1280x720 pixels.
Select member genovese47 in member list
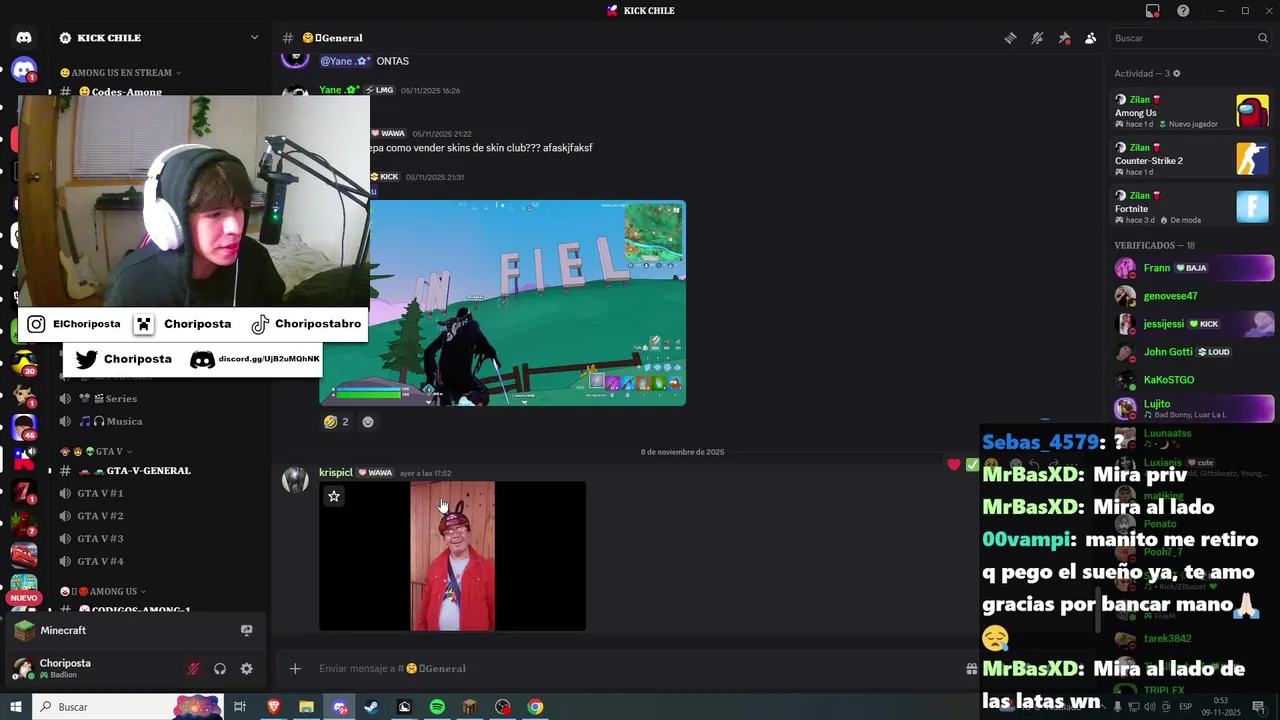point(1194,296)
